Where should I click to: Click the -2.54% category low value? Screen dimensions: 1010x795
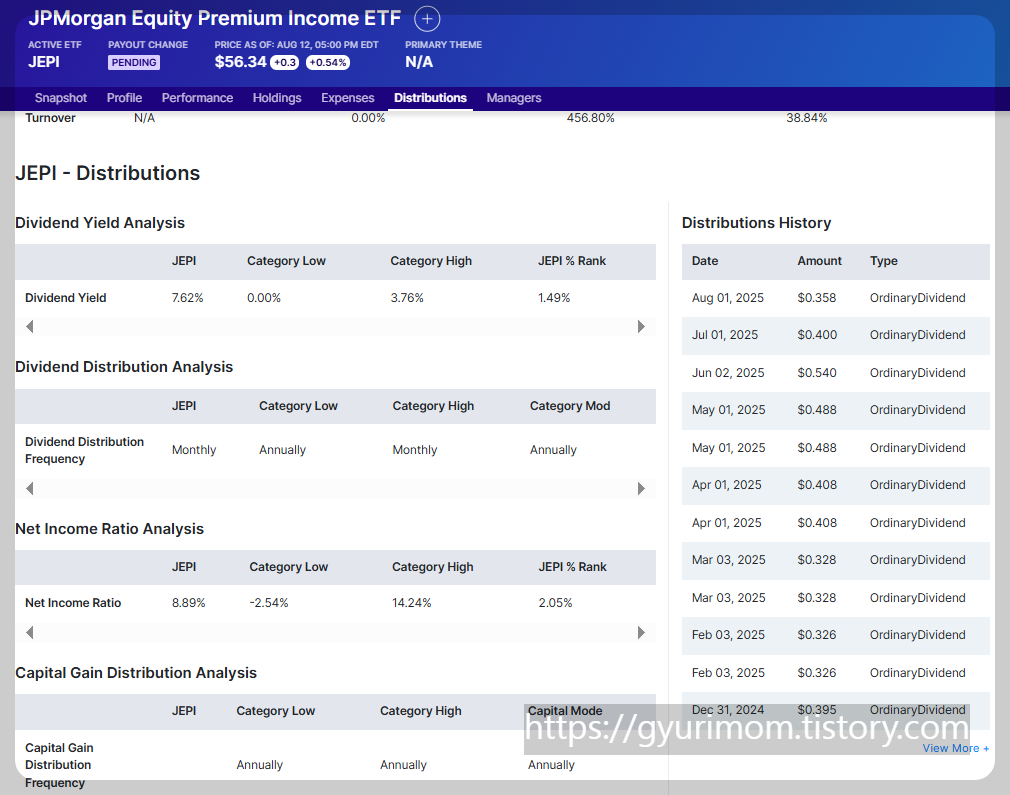point(269,603)
